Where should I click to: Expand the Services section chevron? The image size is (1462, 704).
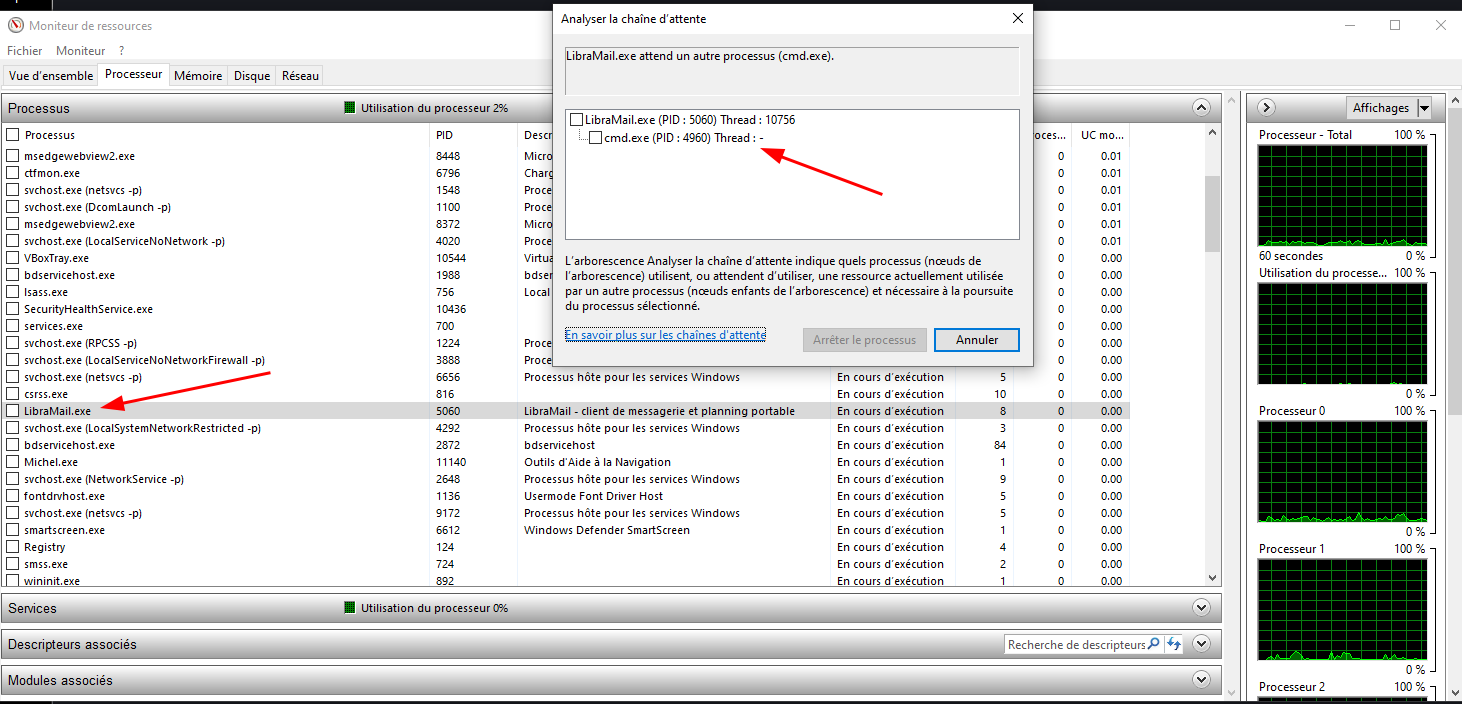coord(1201,608)
